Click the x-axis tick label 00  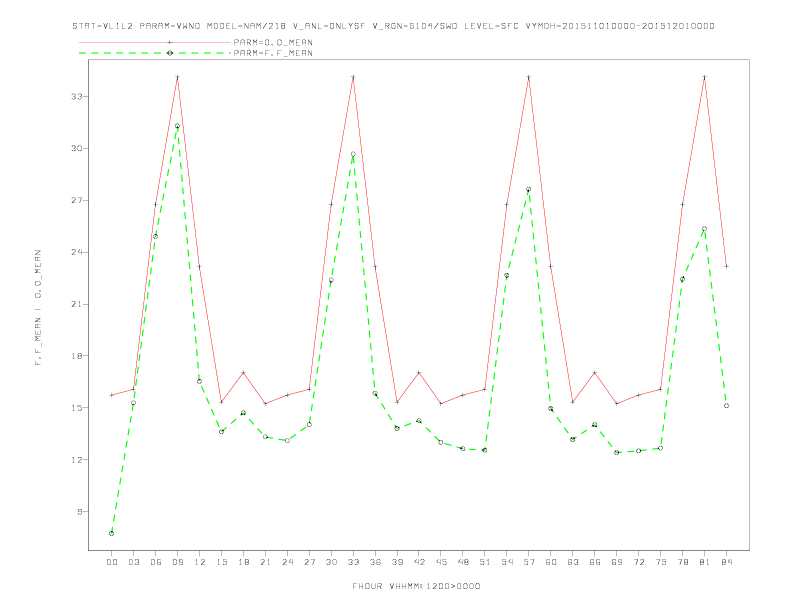[112, 562]
